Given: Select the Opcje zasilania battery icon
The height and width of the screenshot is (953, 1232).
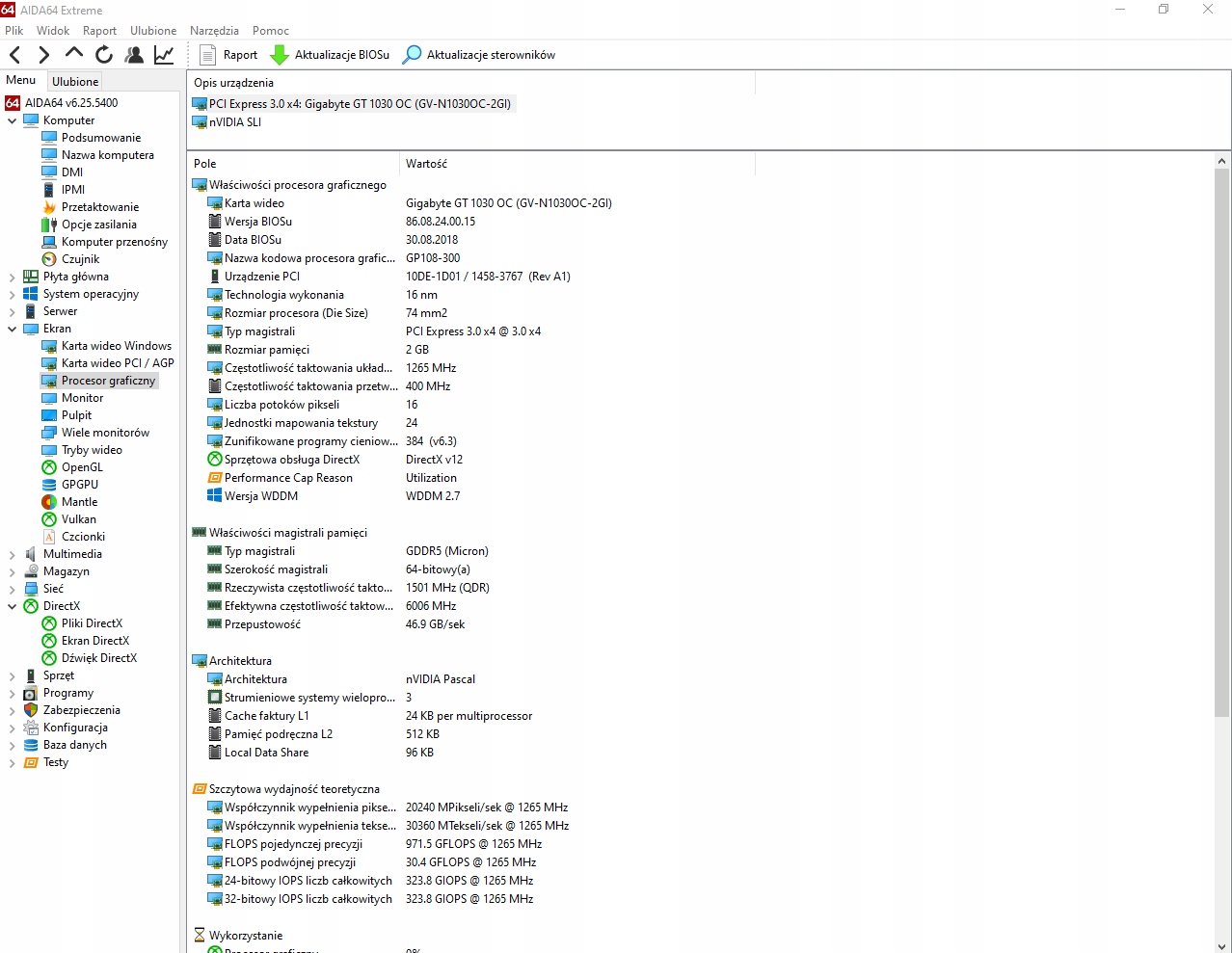Looking at the screenshot, I should point(49,225).
